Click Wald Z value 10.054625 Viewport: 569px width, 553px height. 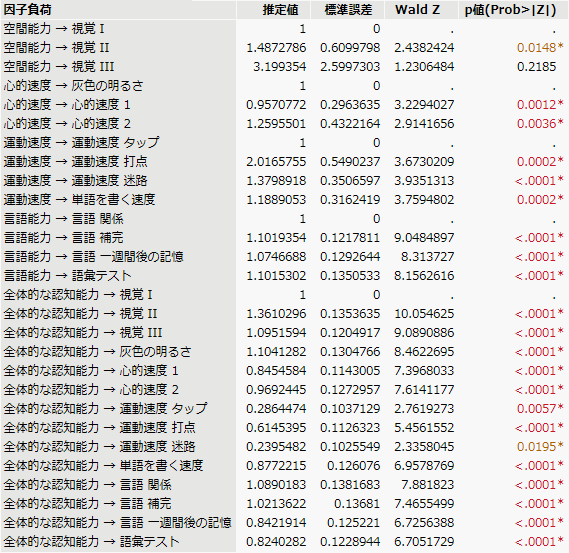click(424, 314)
